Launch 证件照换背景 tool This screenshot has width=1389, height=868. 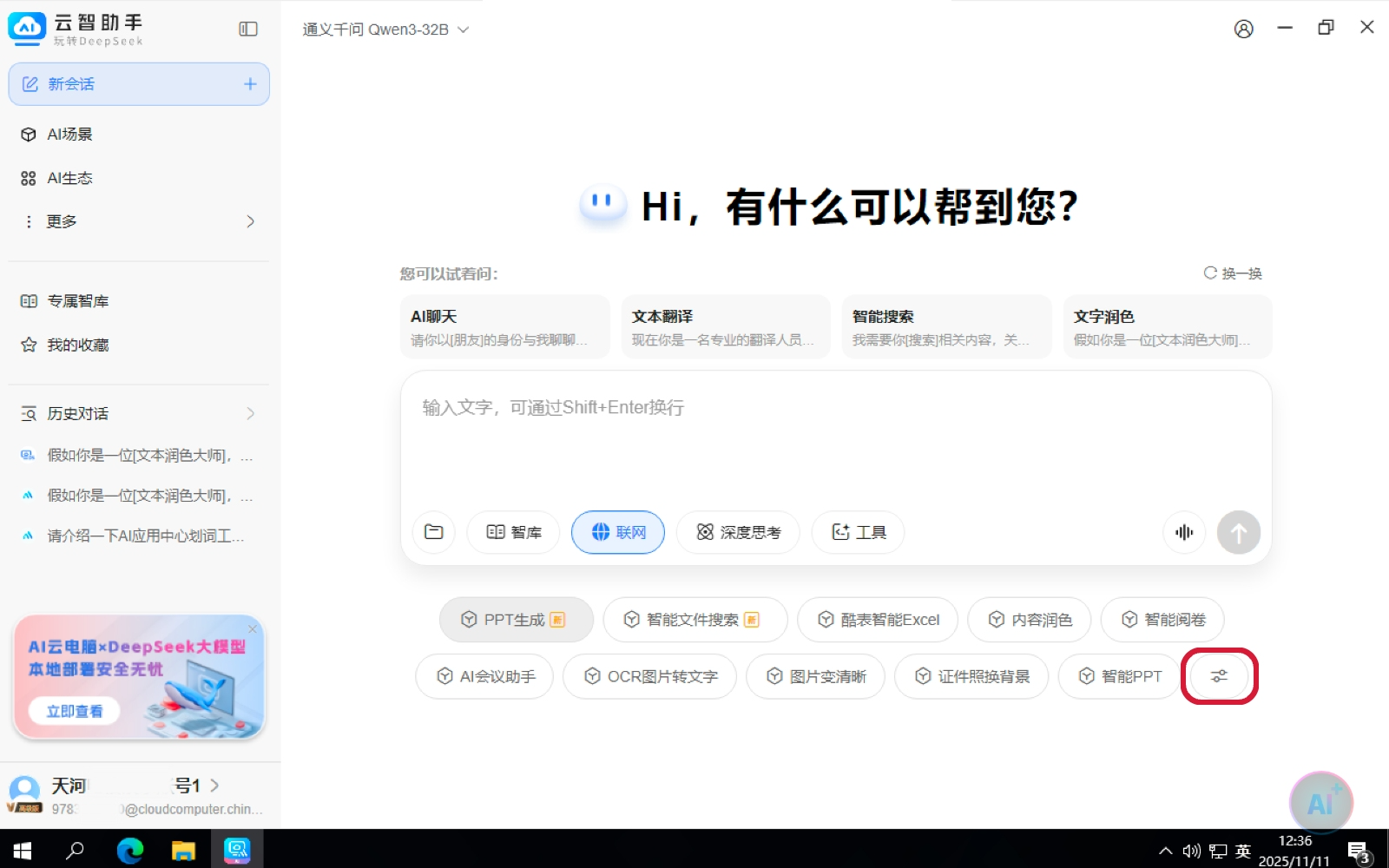(971, 676)
